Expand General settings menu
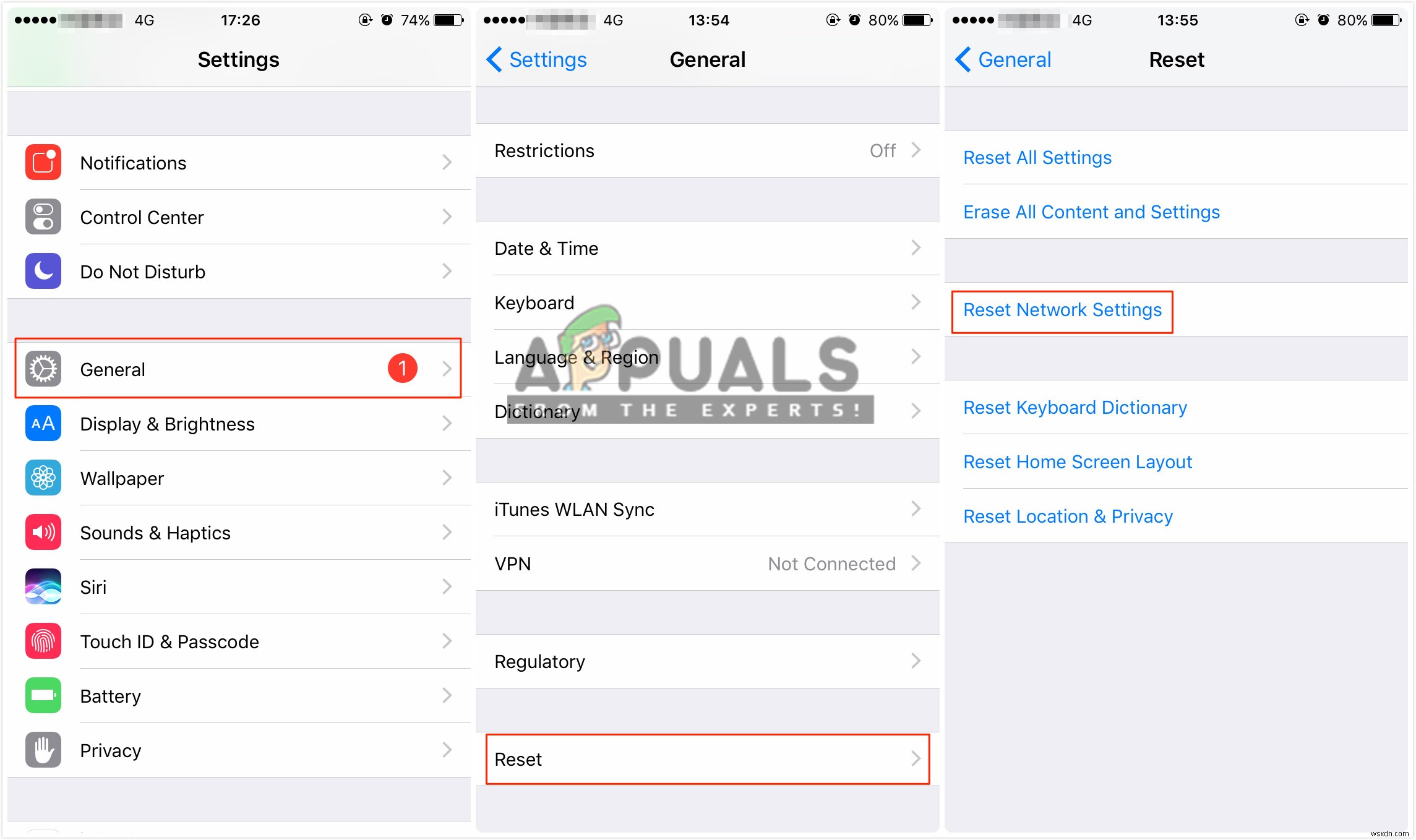The width and height of the screenshot is (1416, 840). [235, 368]
